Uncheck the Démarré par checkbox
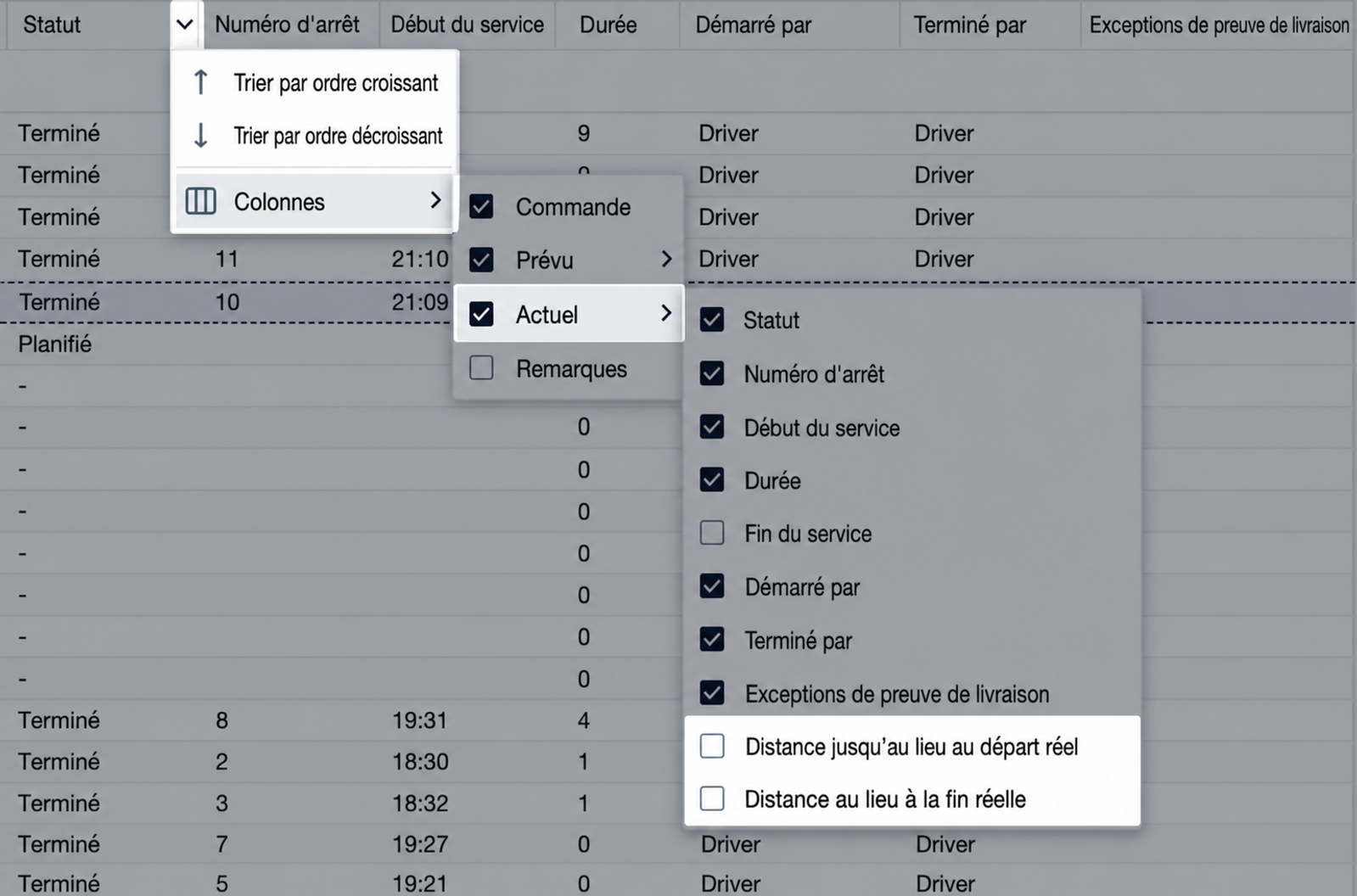The height and width of the screenshot is (896, 1357). tap(712, 586)
